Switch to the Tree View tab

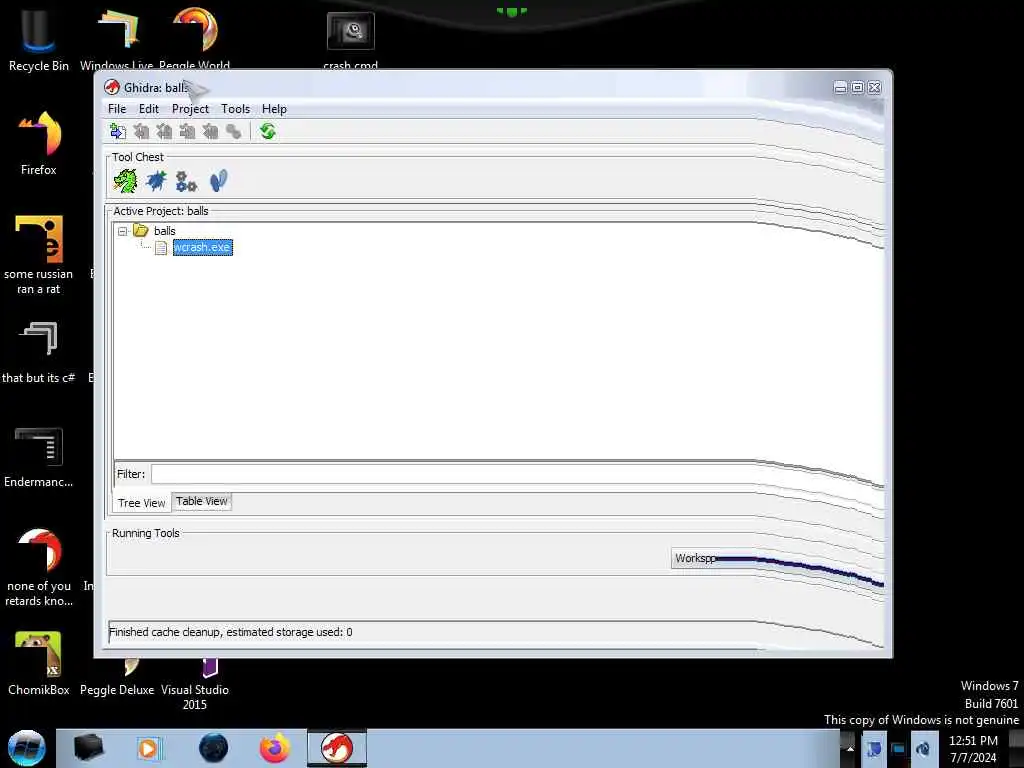click(141, 503)
